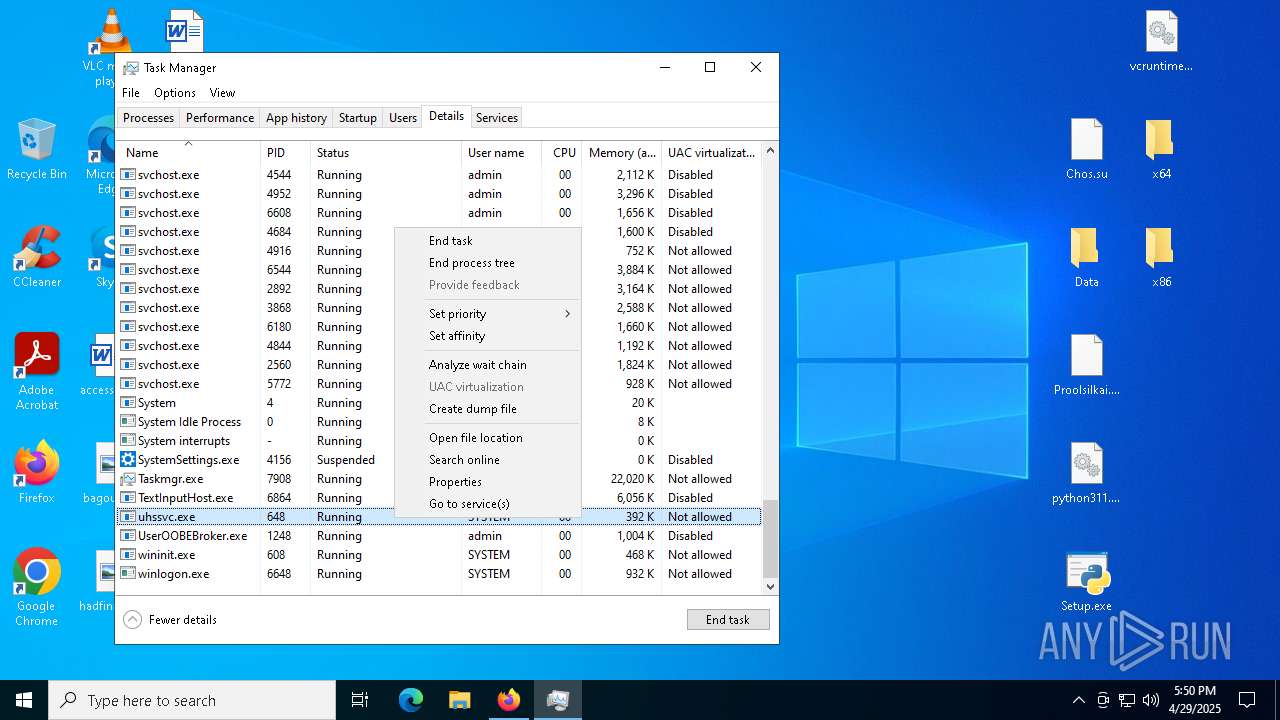Click the volume icon in system tray
The height and width of the screenshot is (720, 1280).
[x=1151, y=700]
